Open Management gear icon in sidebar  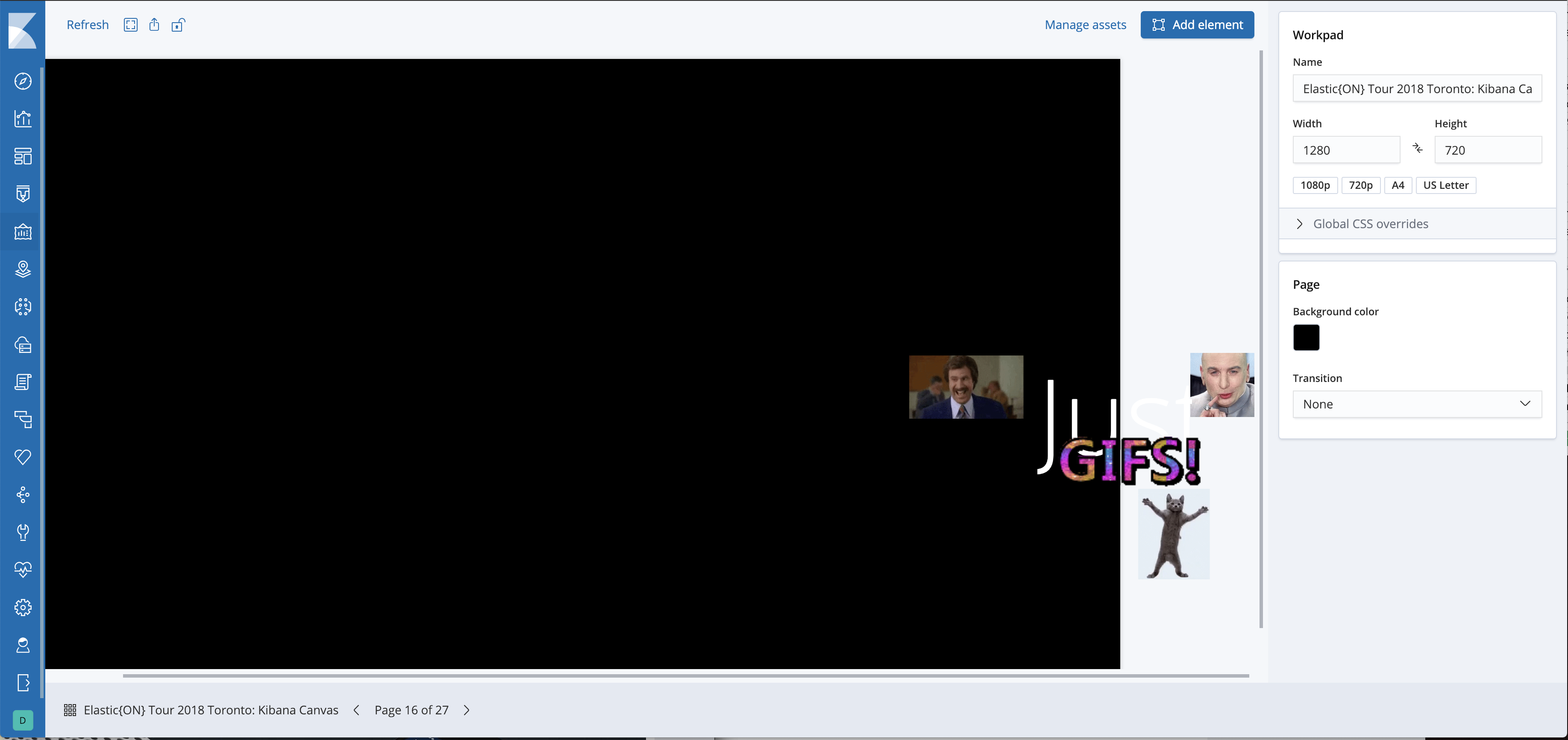23,607
